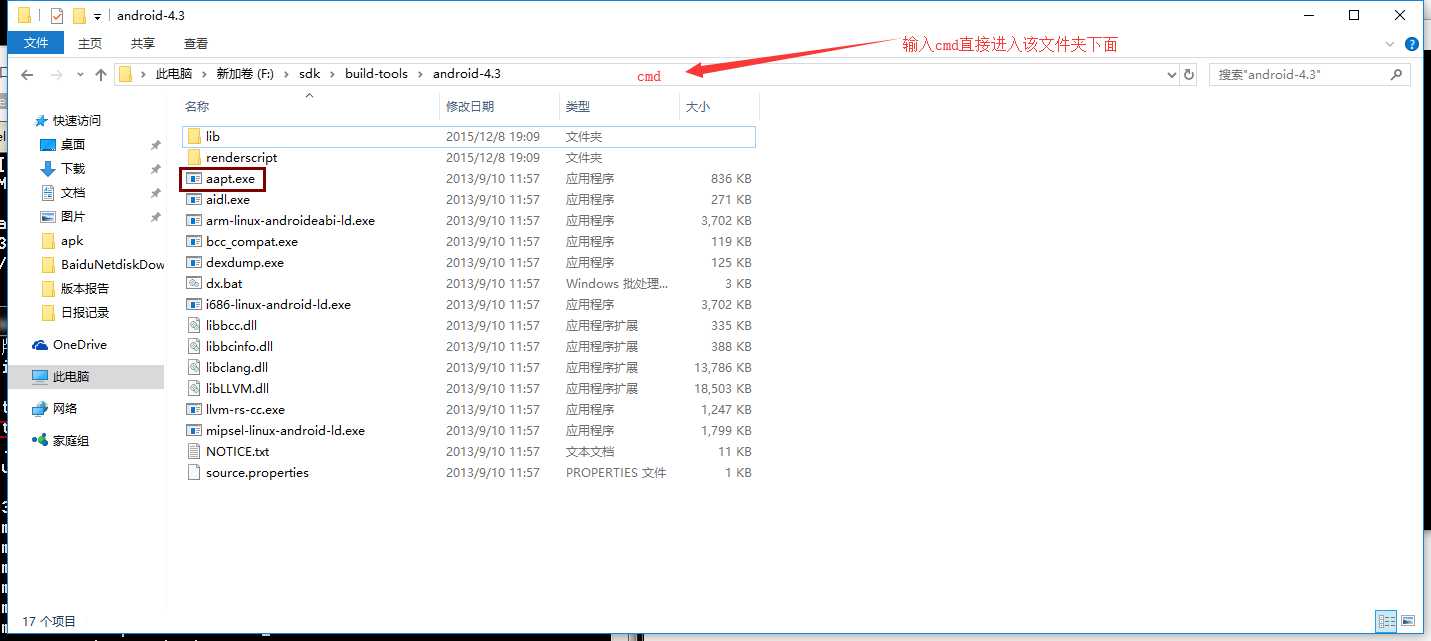The width and height of the screenshot is (1431, 641).
Task: Click the search magnifier icon
Action: coord(1397,74)
